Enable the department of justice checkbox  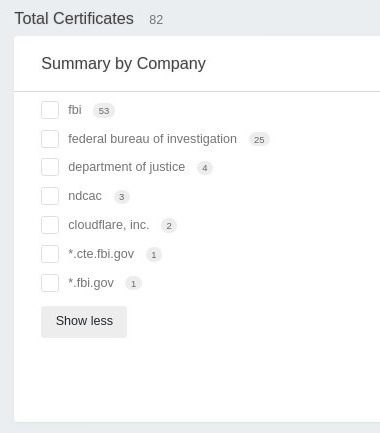[50, 167]
